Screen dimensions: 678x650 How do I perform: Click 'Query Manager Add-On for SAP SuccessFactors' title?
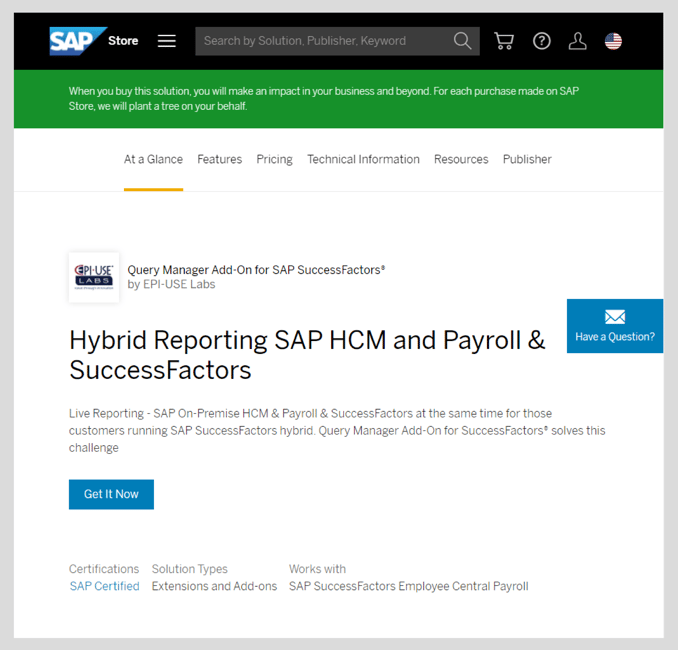click(256, 270)
